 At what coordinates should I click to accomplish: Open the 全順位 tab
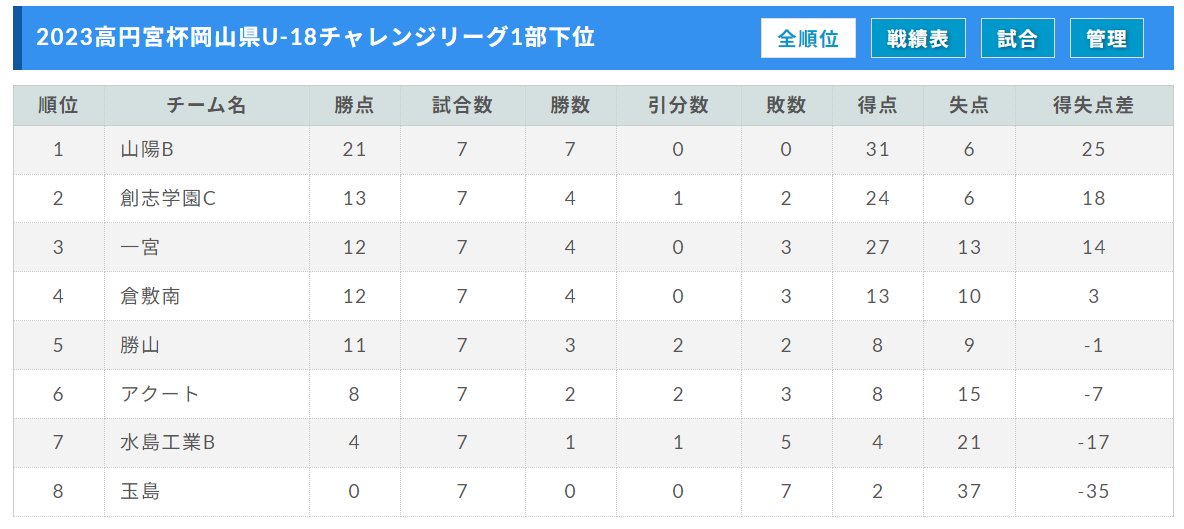(x=808, y=38)
